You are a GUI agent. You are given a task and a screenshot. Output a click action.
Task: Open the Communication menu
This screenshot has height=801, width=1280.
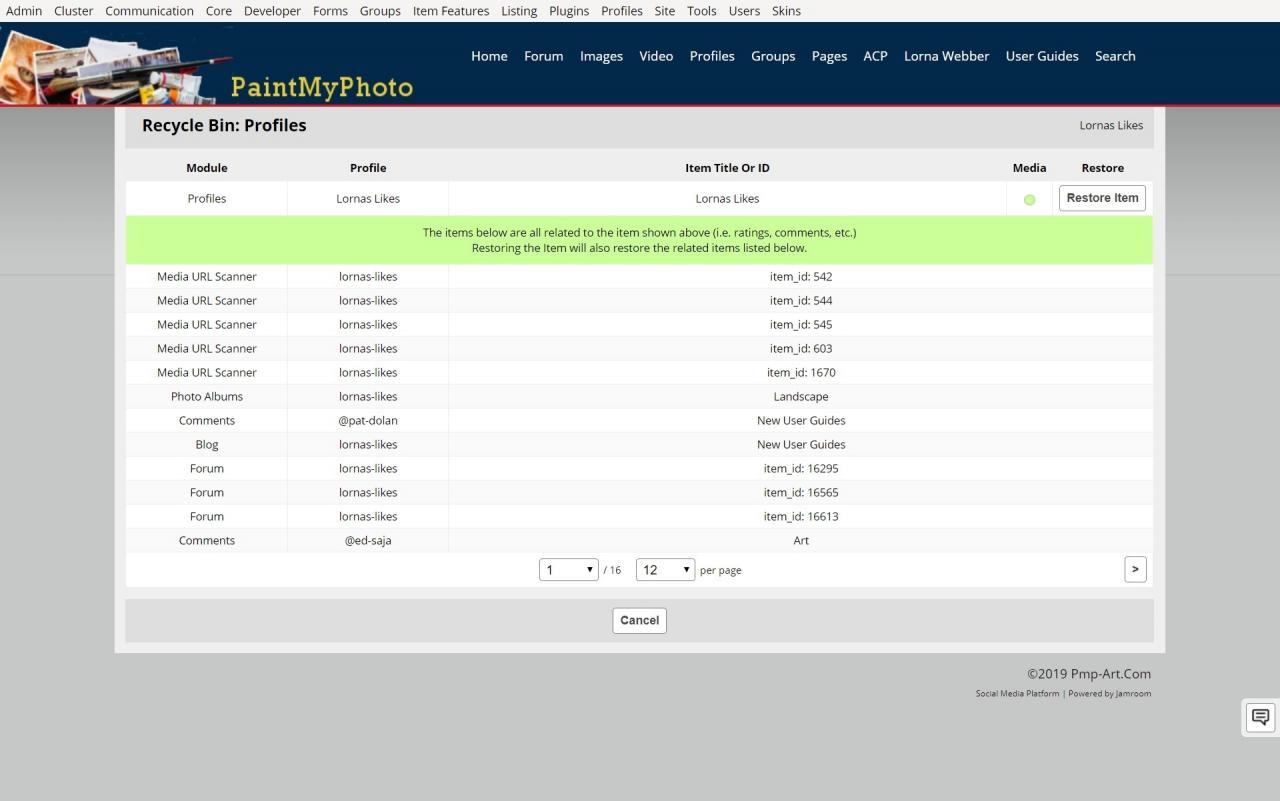(x=150, y=11)
